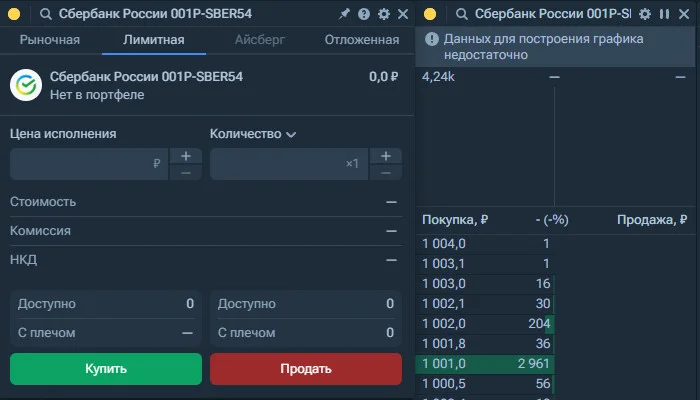Click the Покупка, ₽ column header
Viewport: 700px width, 400px height.
pyautogui.click(x=455, y=220)
